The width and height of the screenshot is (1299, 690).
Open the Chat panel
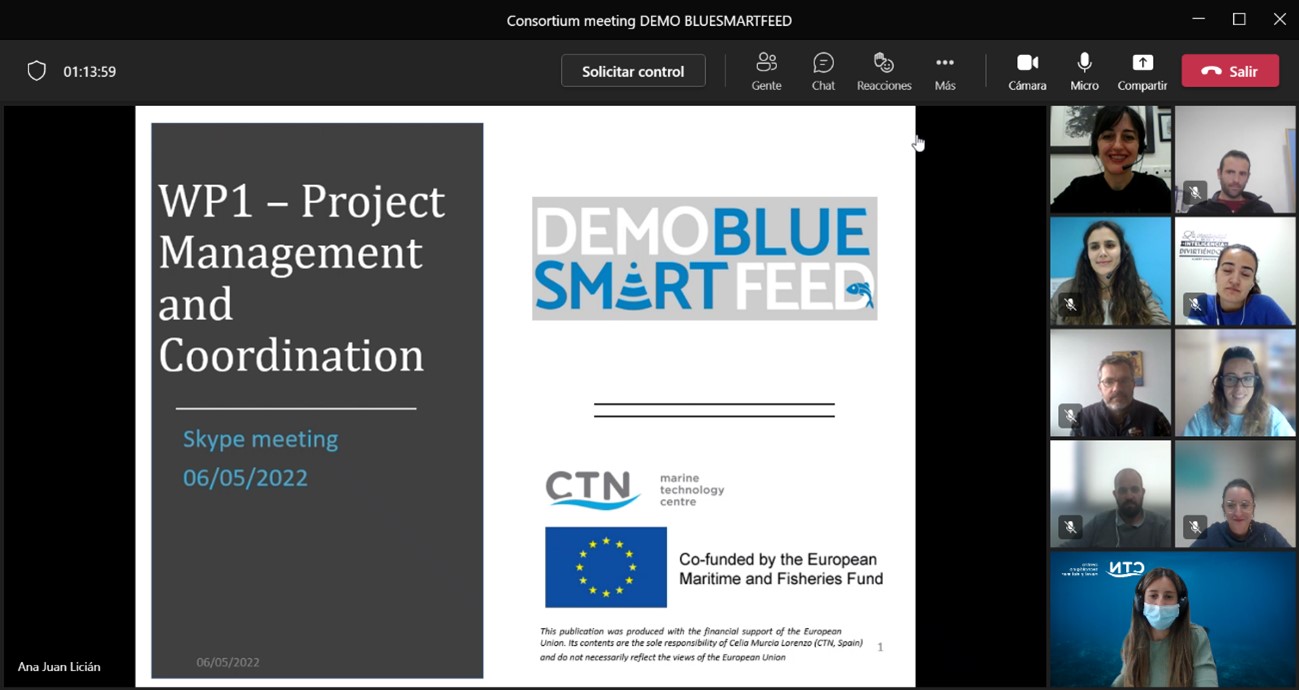[x=823, y=72]
